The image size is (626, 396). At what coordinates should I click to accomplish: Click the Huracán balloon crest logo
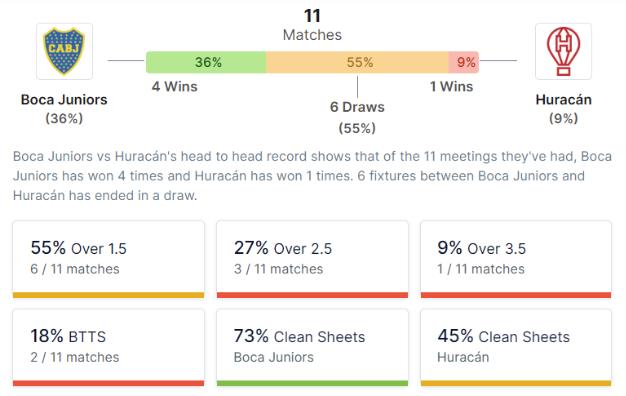563,51
